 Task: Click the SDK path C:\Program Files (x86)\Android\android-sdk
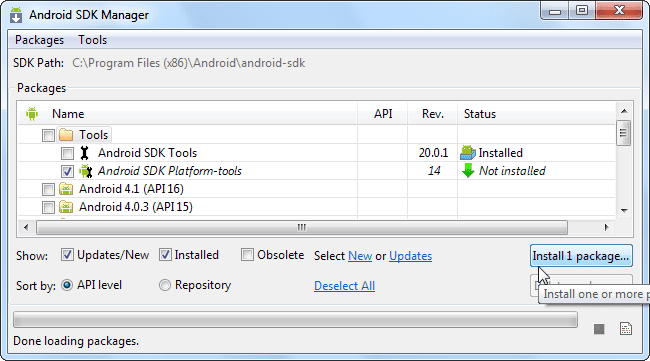pyautogui.click(x=189, y=63)
